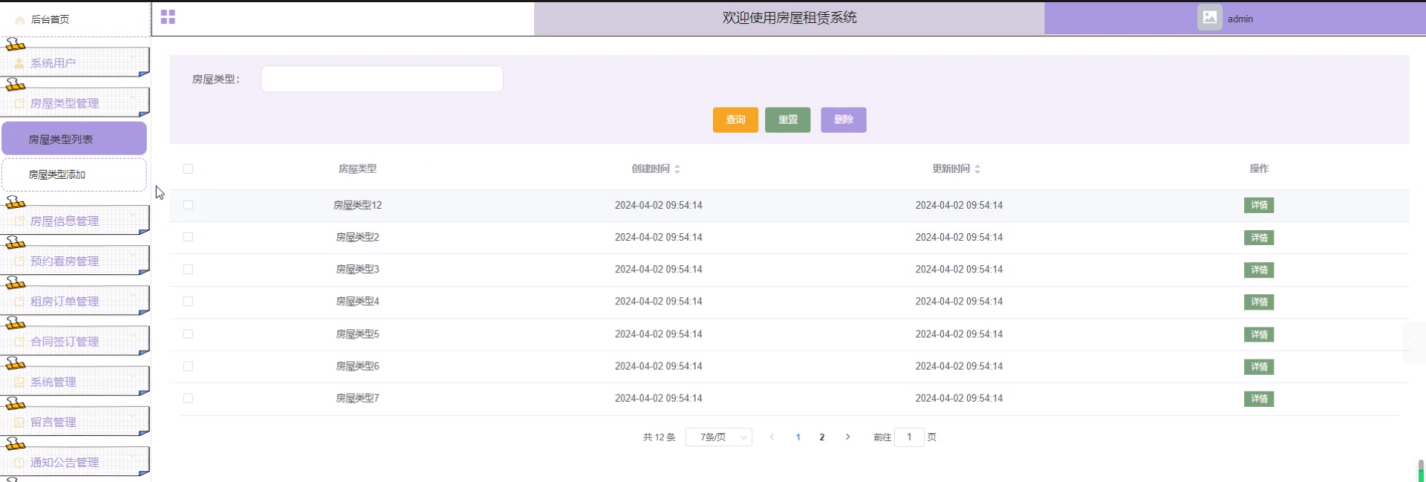Select the 房屋类型列表 submenu item
The height and width of the screenshot is (482, 1426).
click(74, 139)
